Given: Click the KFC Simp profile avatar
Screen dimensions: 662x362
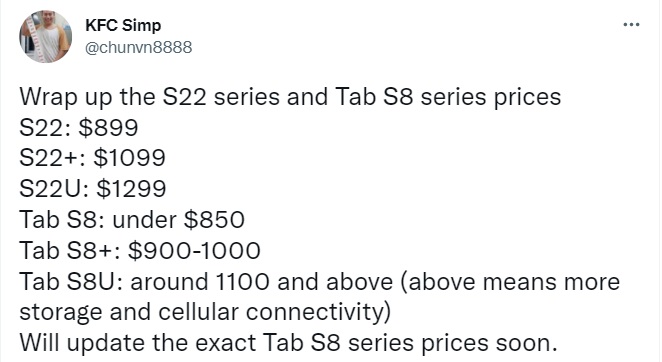Looking at the screenshot, I should 46,37.
